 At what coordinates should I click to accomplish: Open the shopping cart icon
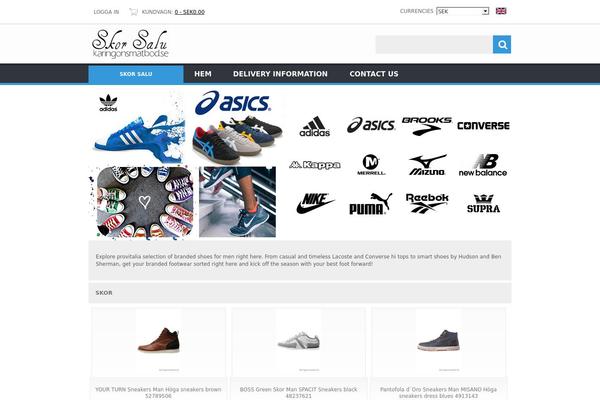[133, 11]
